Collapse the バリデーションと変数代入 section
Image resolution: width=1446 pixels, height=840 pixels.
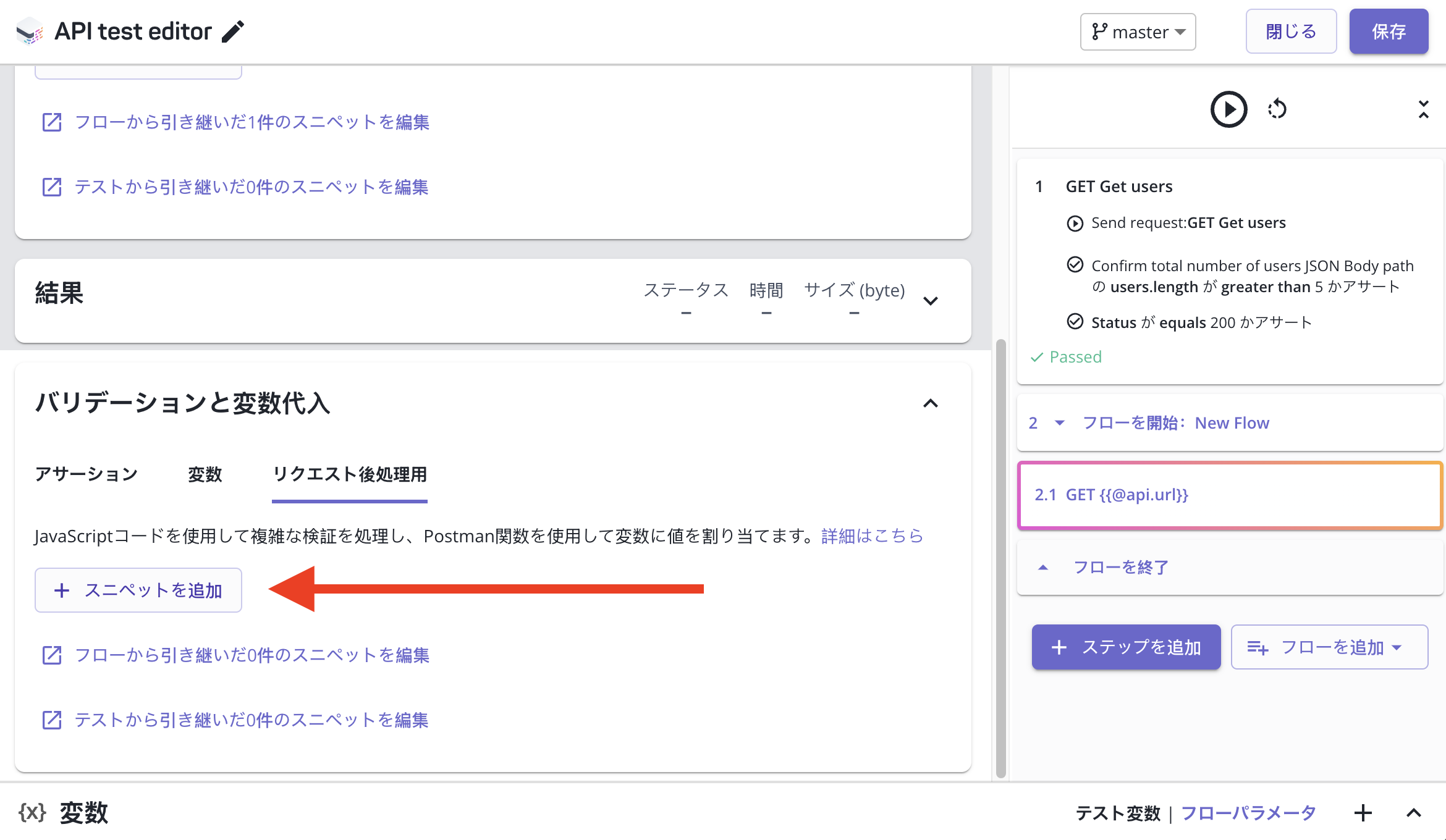931,403
